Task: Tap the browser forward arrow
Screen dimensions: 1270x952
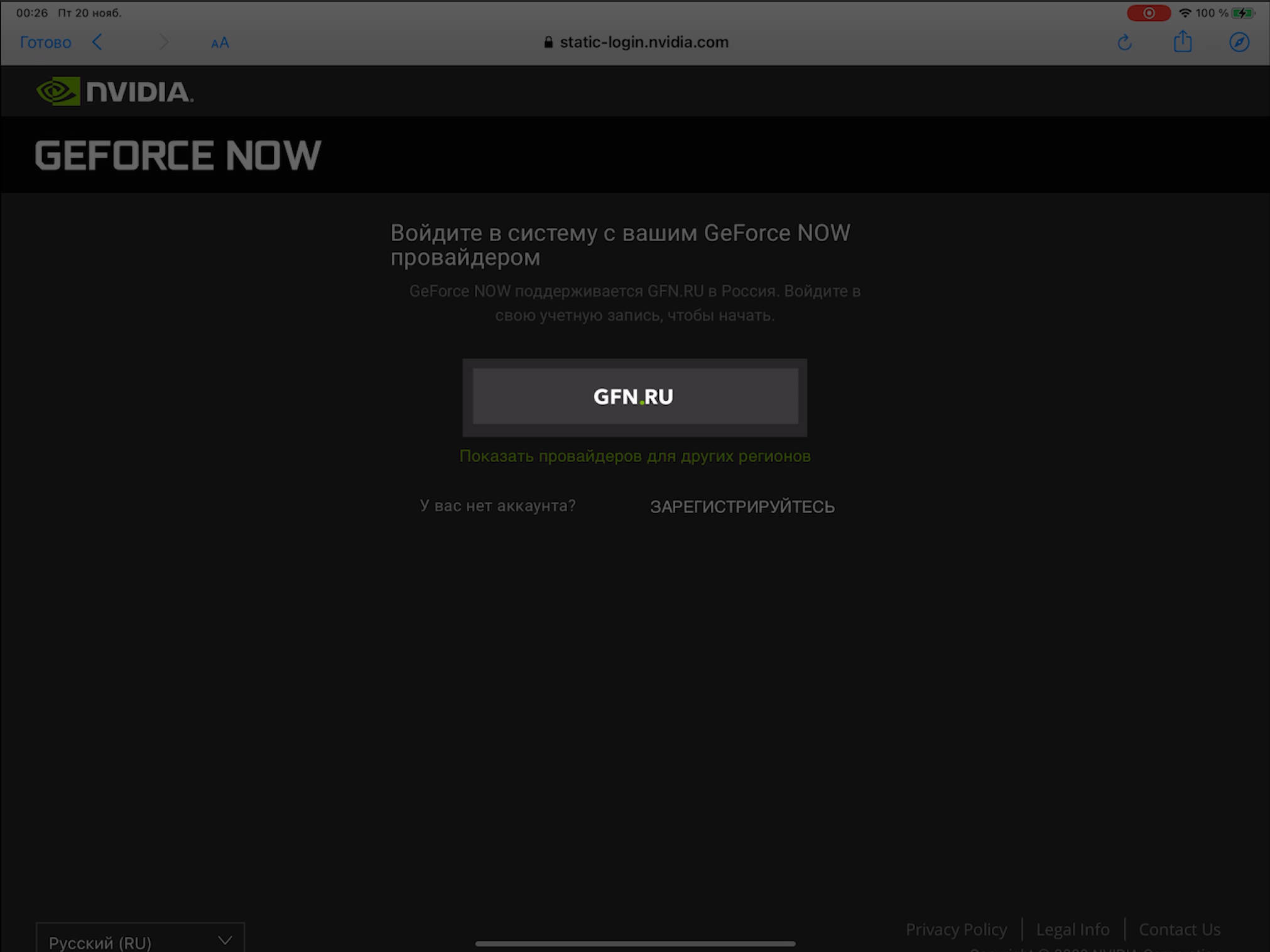Action: tap(164, 42)
